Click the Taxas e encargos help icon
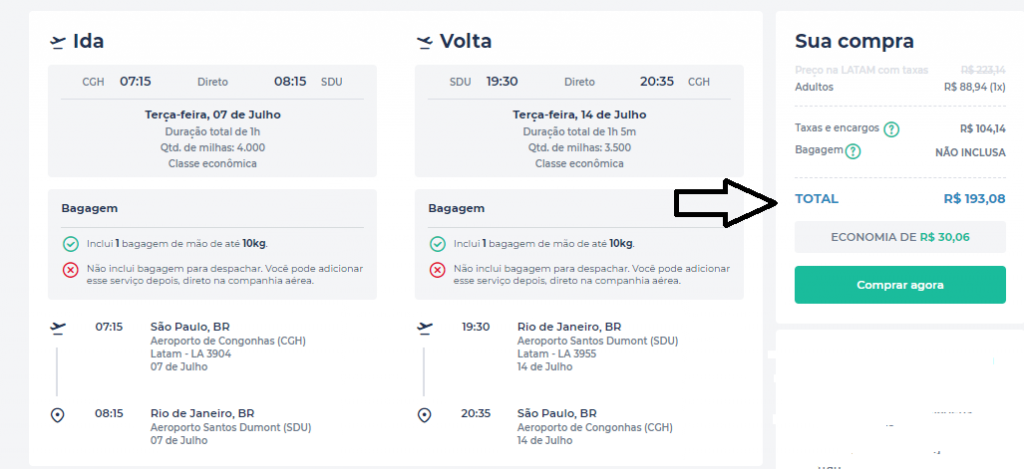1024x469 pixels. (x=891, y=129)
